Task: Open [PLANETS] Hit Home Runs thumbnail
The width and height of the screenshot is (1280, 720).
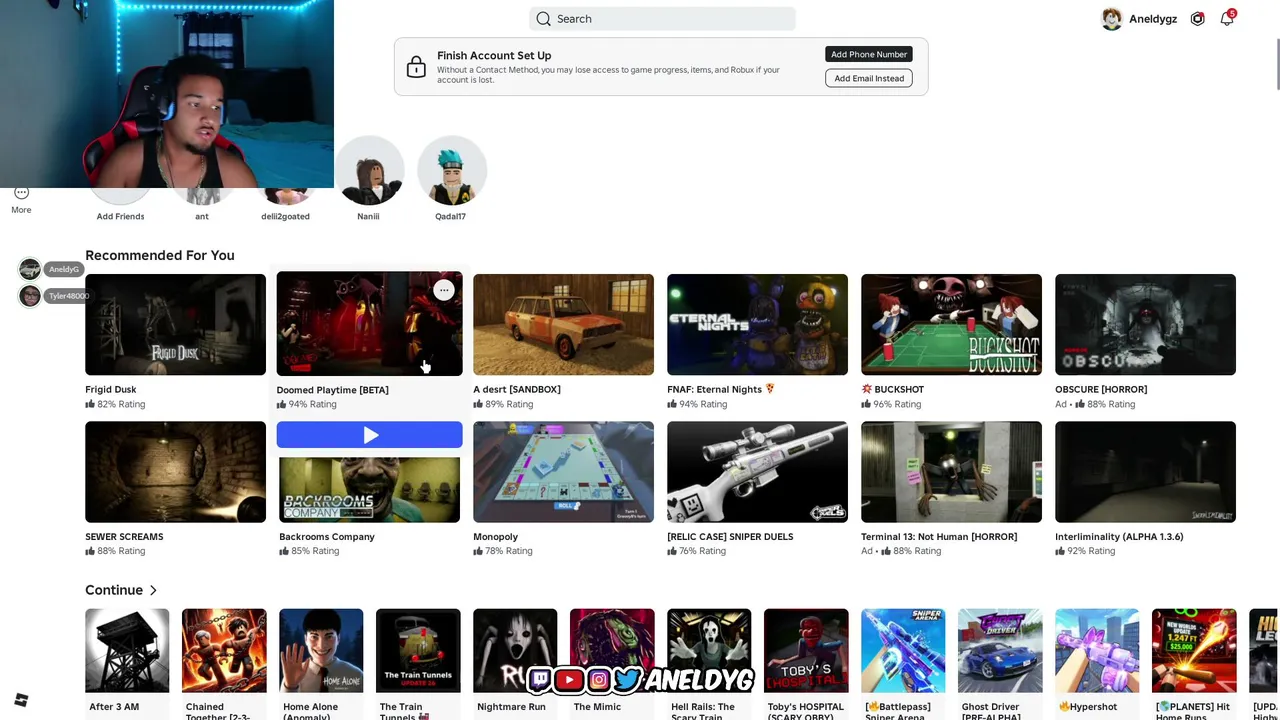Action: [x=1194, y=650]
